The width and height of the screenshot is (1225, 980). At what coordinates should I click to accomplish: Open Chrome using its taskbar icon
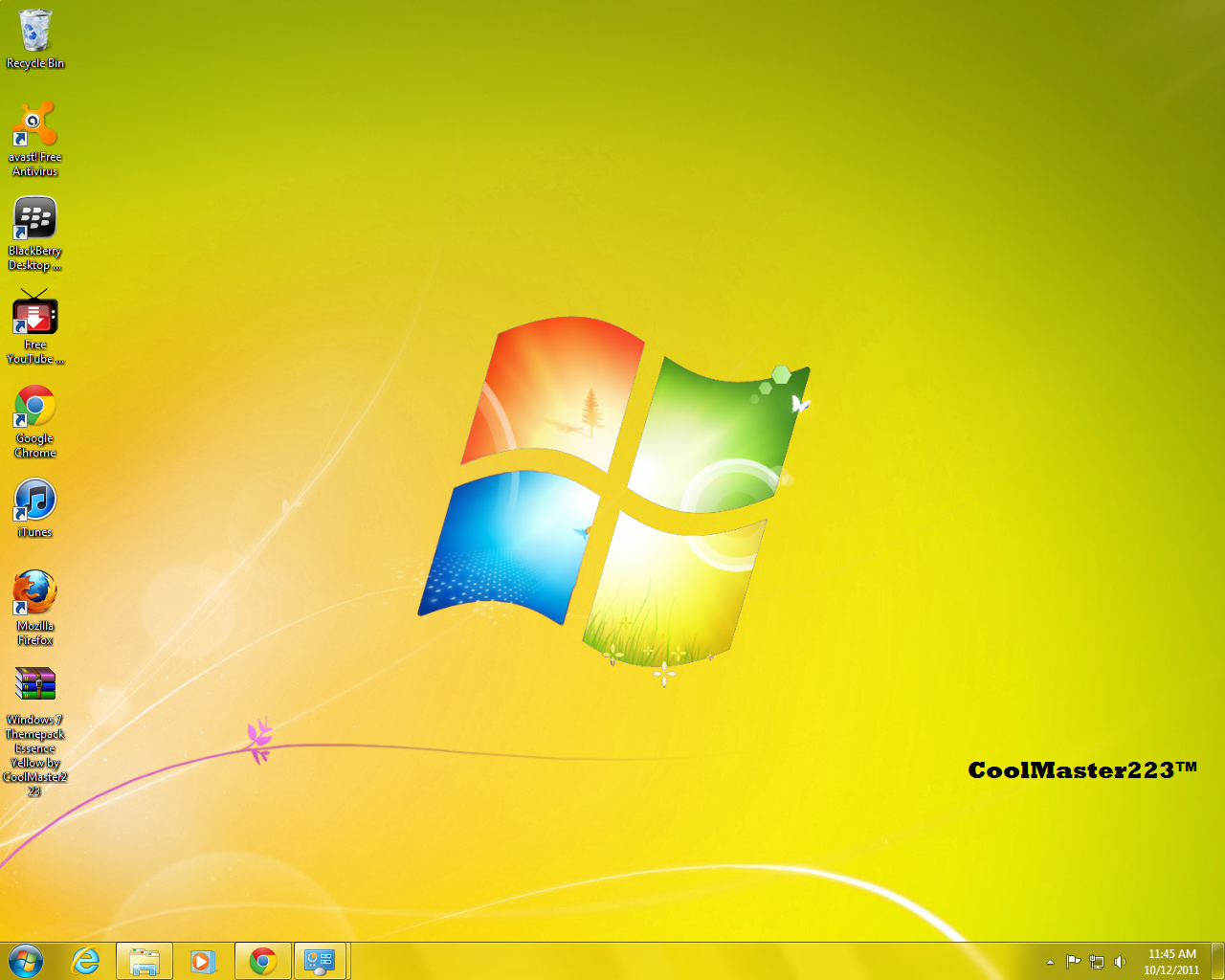[x=262, y=960]
